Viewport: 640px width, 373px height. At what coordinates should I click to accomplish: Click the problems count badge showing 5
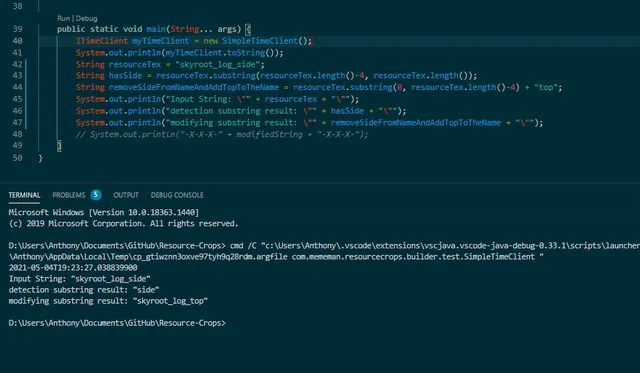[x=96, y=195]
